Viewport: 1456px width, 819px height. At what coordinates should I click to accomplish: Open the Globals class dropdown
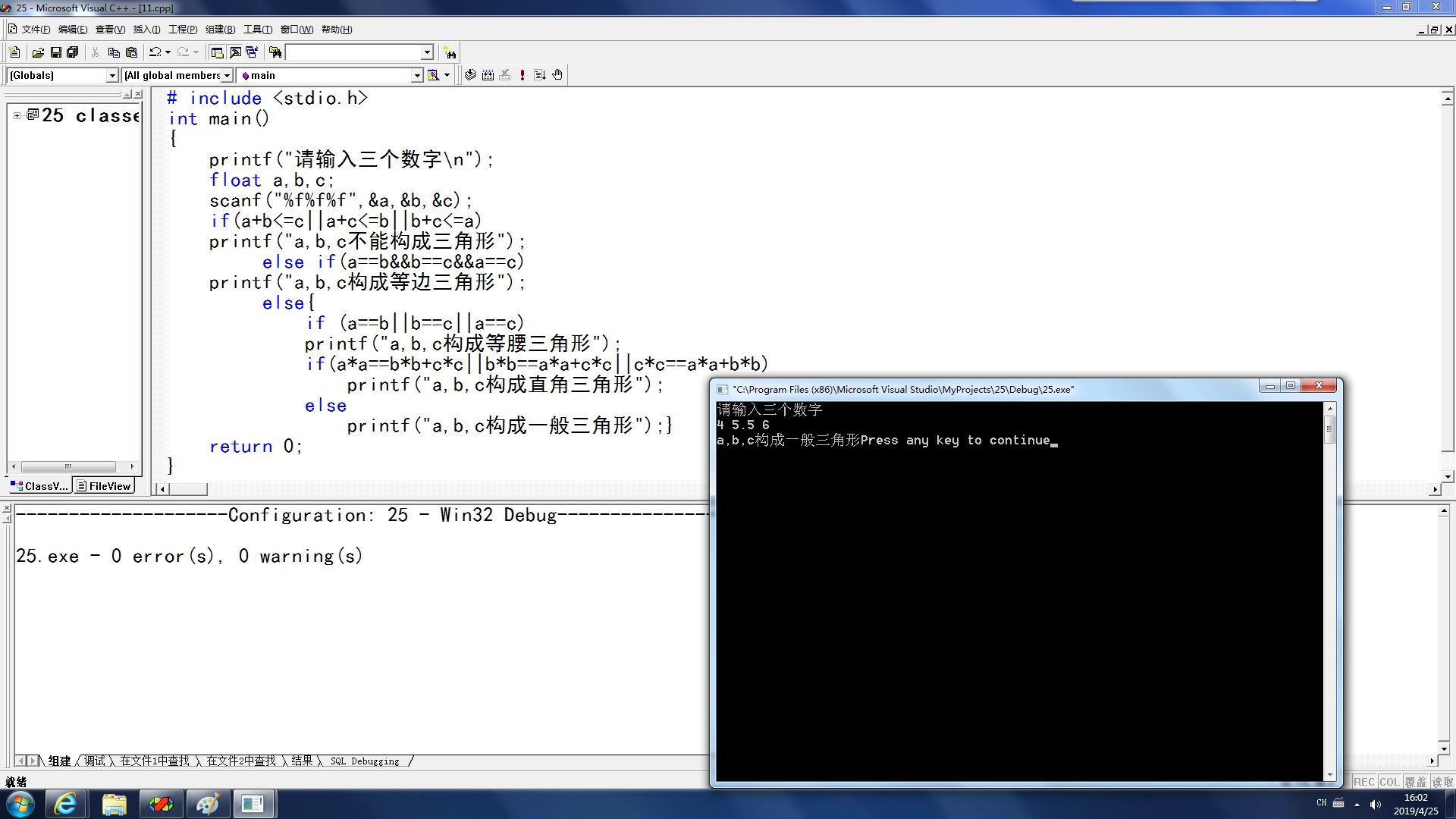(x=112, y=75)
